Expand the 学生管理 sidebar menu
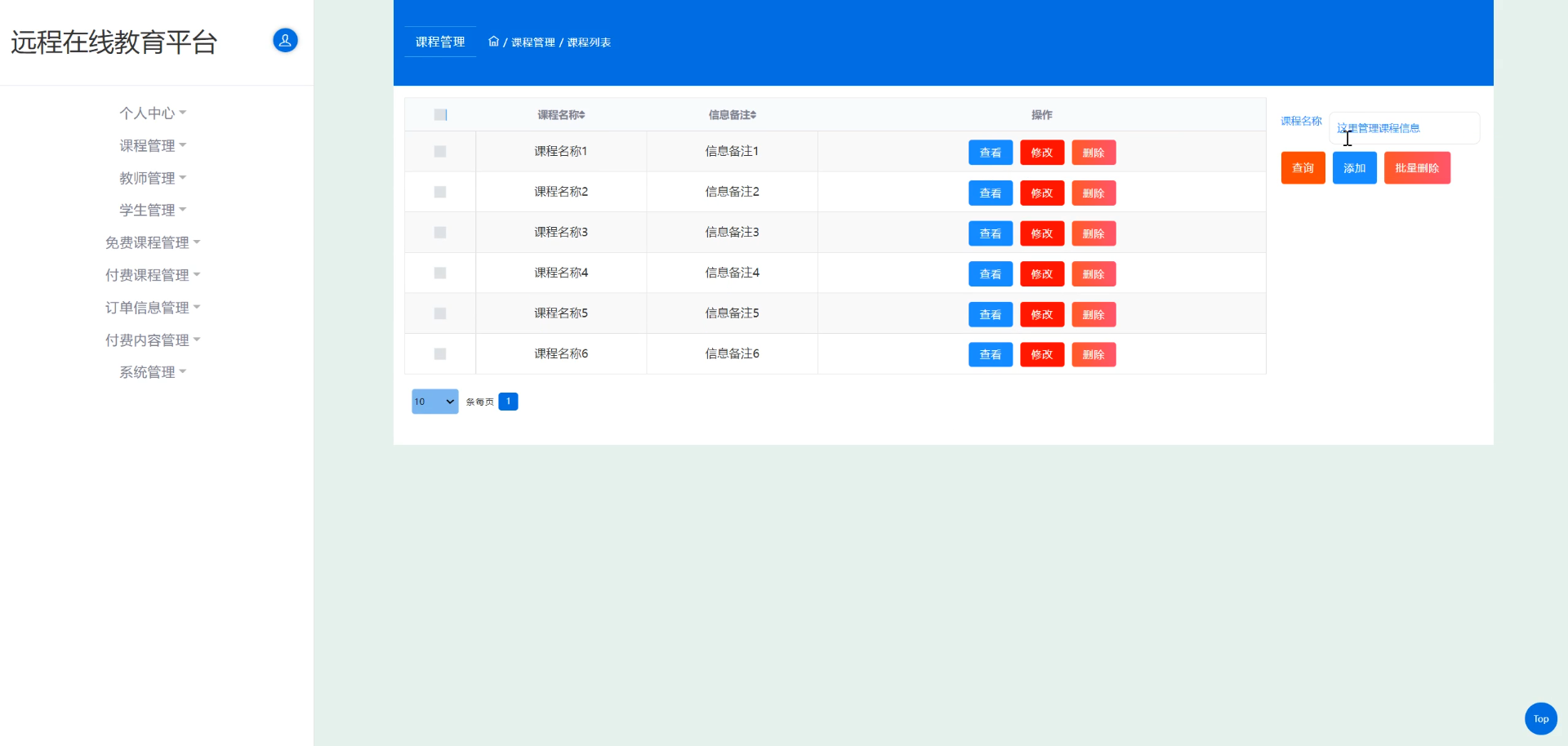The image size is (1568, 746). click(x=153, y=210)
